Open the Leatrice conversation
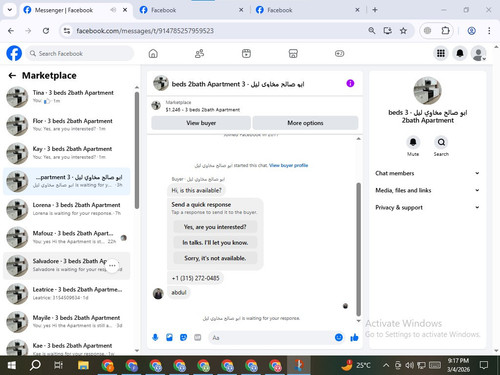Image resolution: width=500 pixels, height=375 pixels. click(67, 294)
